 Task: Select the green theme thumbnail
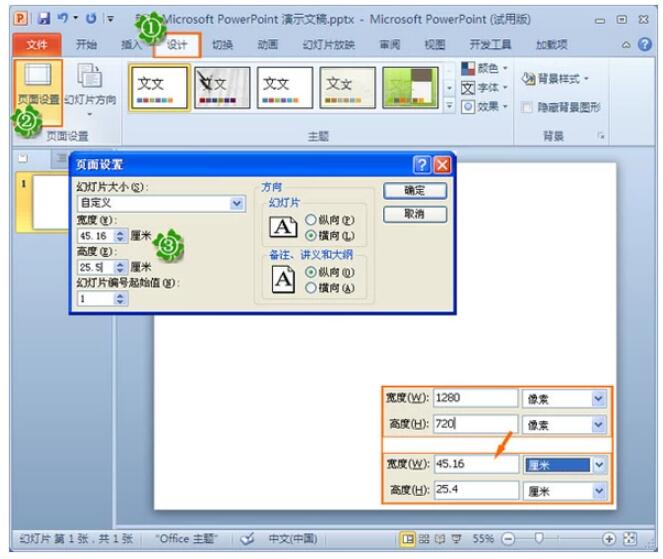click(x=410, y=88)
